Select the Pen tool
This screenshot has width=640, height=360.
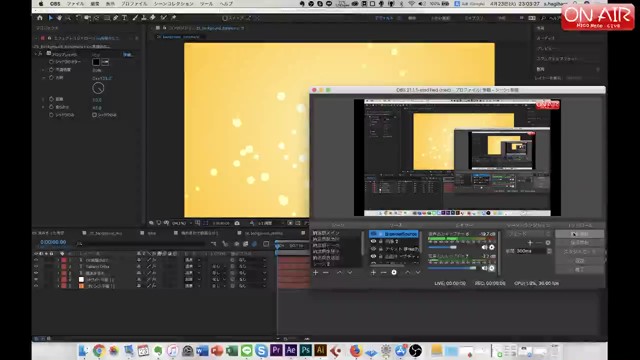116,18
